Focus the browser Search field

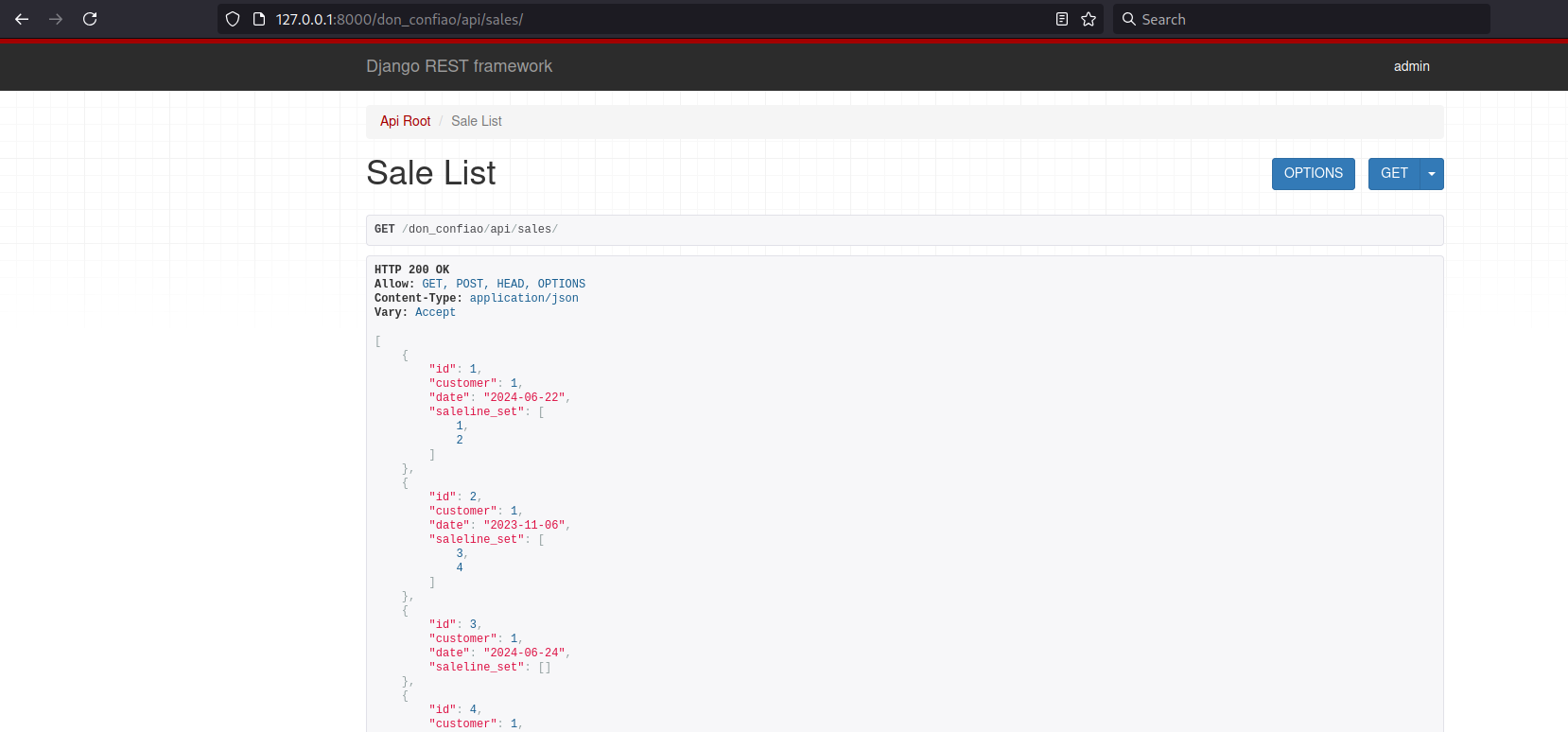(x=1305, y=19)
